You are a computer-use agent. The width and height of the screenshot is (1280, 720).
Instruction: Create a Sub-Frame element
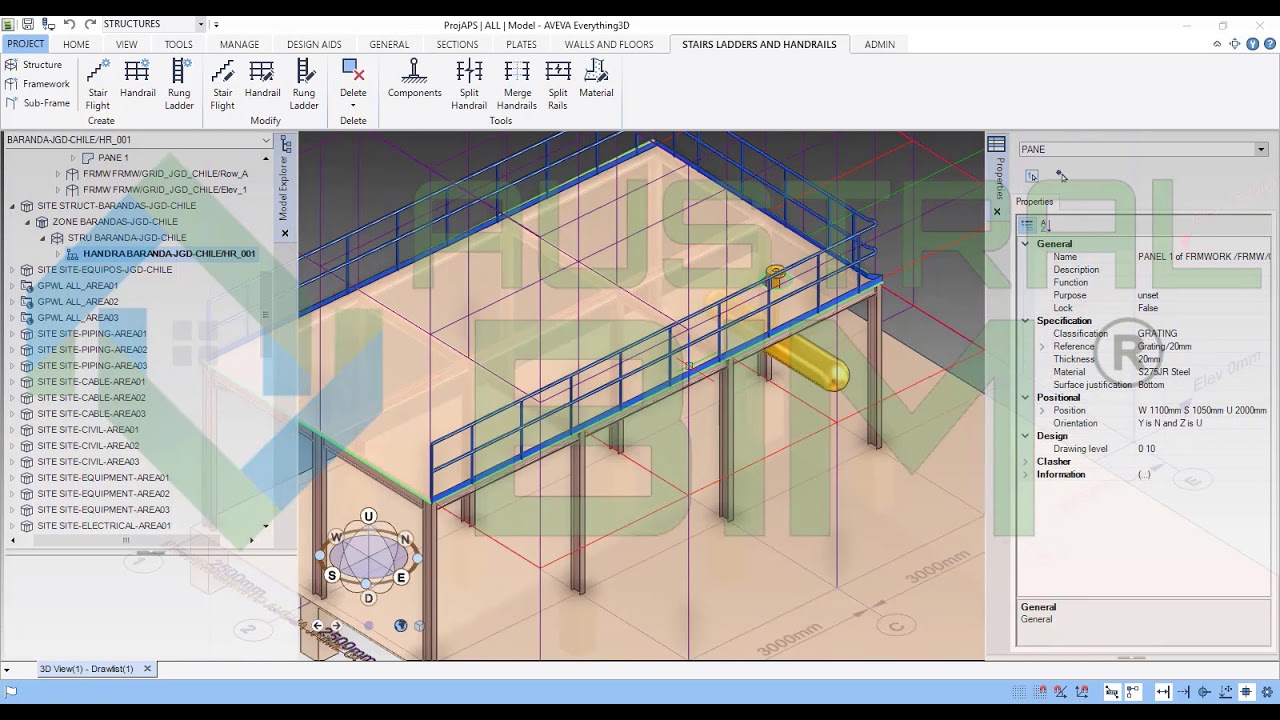tap(37, 103)
